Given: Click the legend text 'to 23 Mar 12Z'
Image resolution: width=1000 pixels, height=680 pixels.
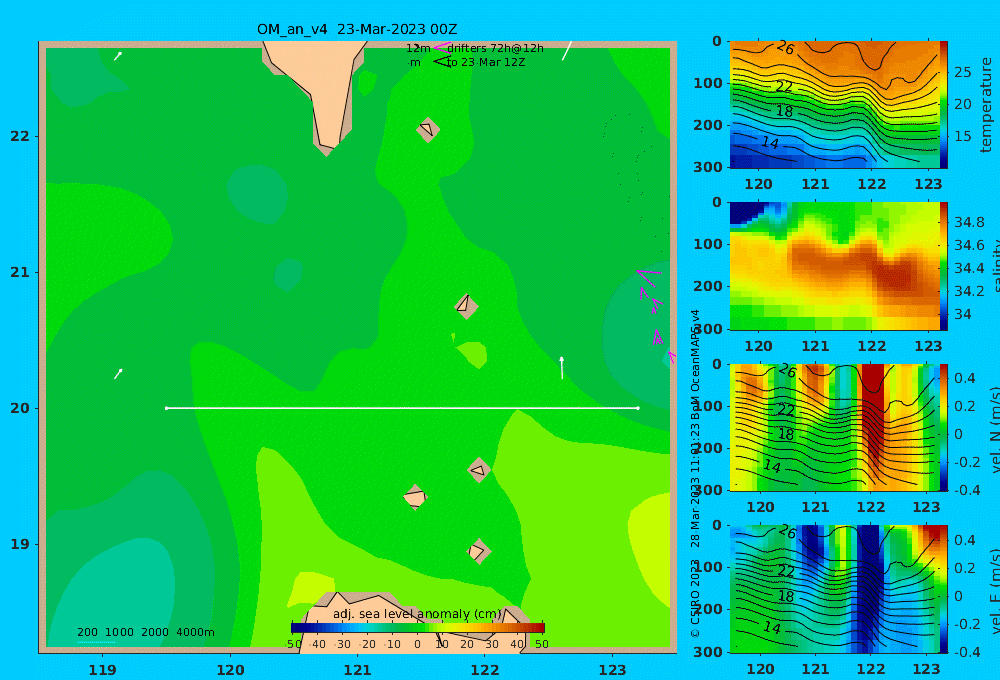Looking at the screenshot, I should point(486,63).
